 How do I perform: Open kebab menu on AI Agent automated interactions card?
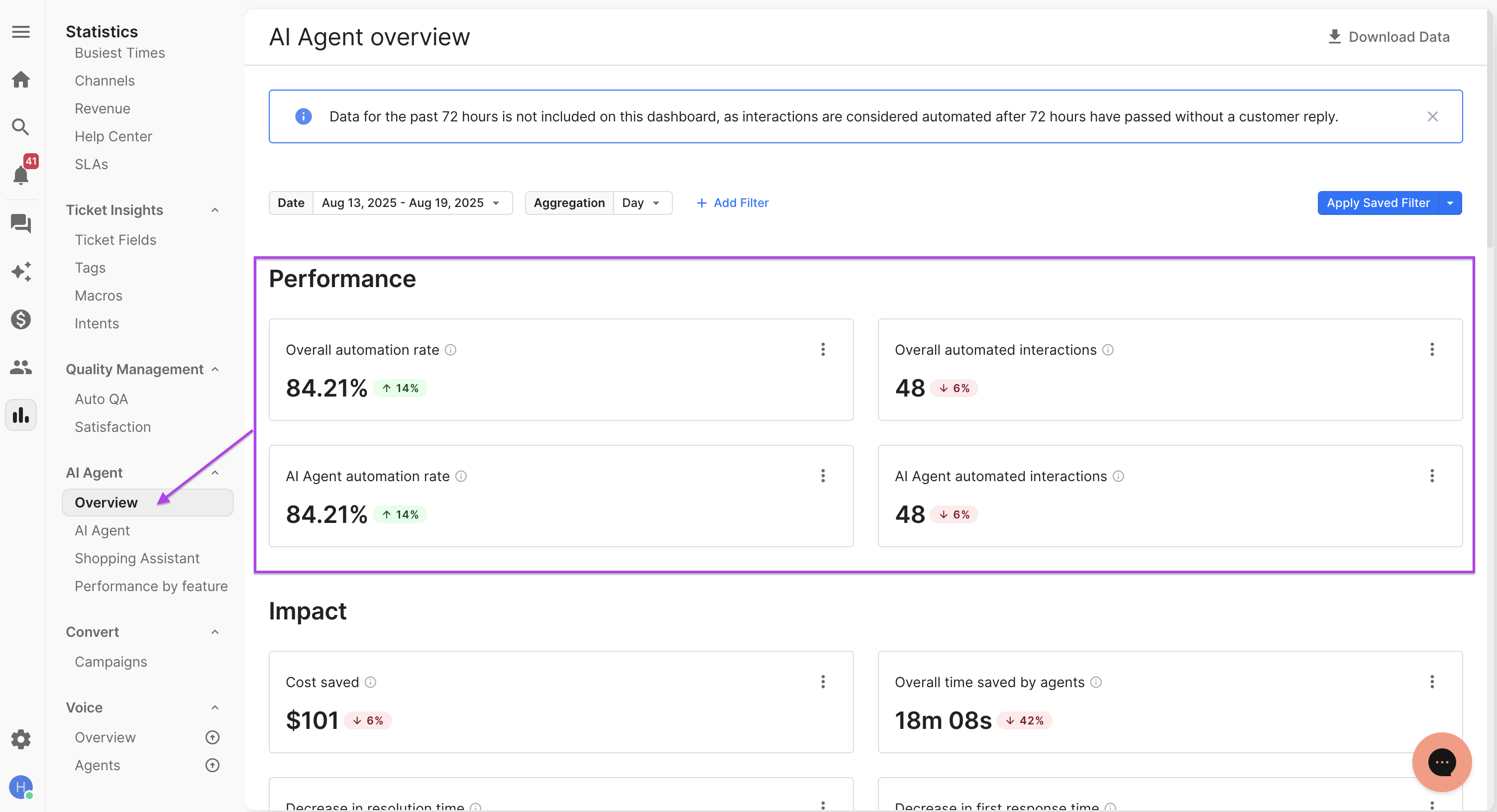(x=1432, y=476)
